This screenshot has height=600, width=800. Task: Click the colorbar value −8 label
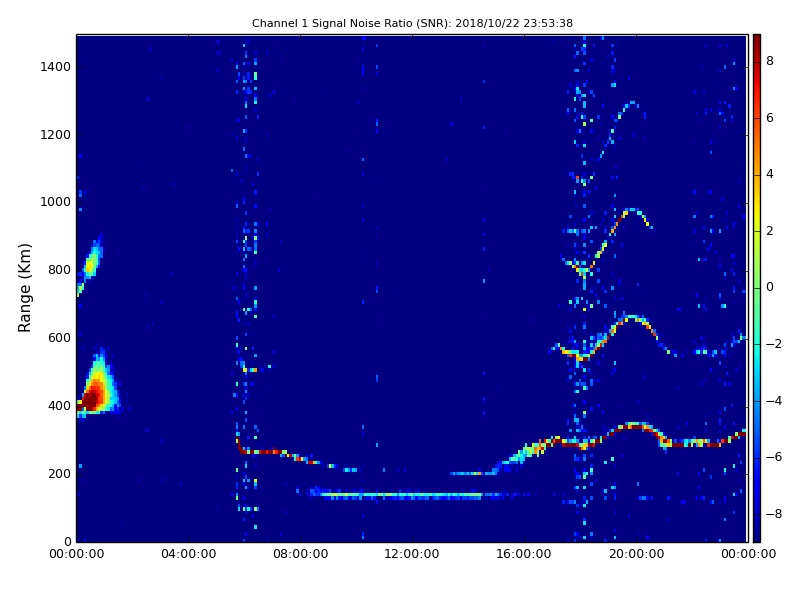click(774, 514)
